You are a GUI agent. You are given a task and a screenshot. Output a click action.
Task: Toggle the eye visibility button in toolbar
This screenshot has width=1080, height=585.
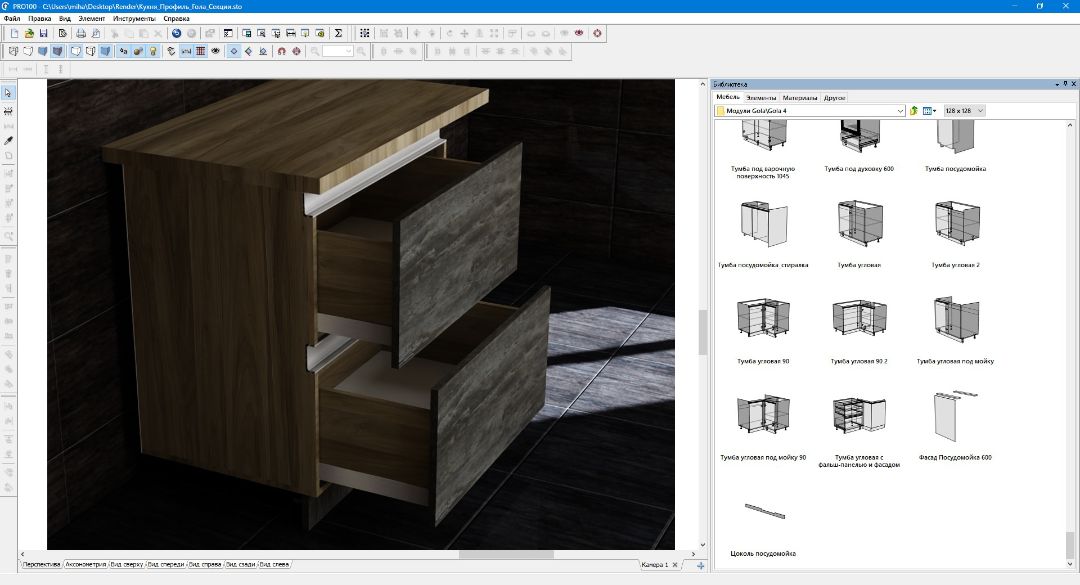[215, 51]
